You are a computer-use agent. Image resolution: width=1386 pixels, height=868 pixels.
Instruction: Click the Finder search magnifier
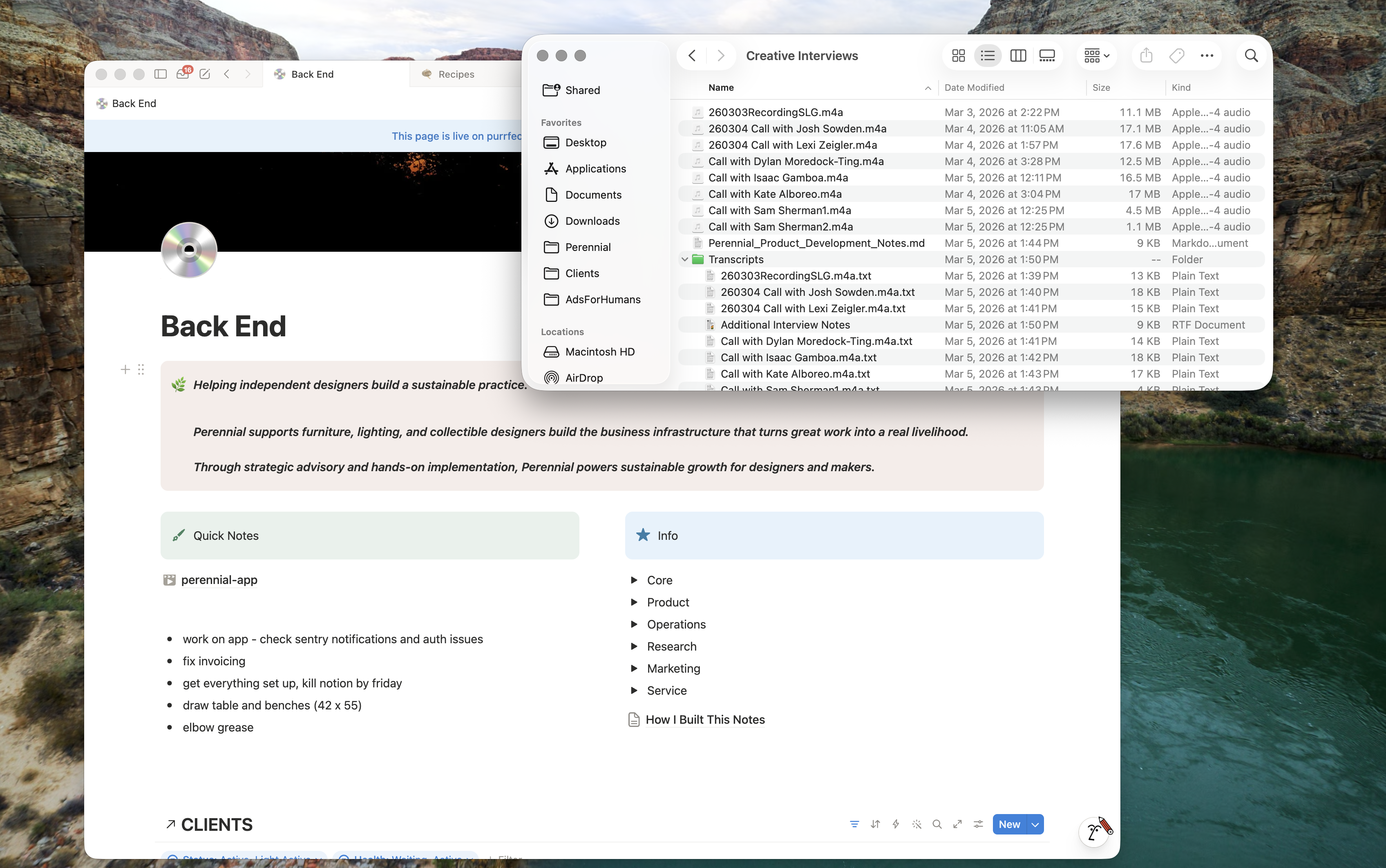click(1251, 56)
